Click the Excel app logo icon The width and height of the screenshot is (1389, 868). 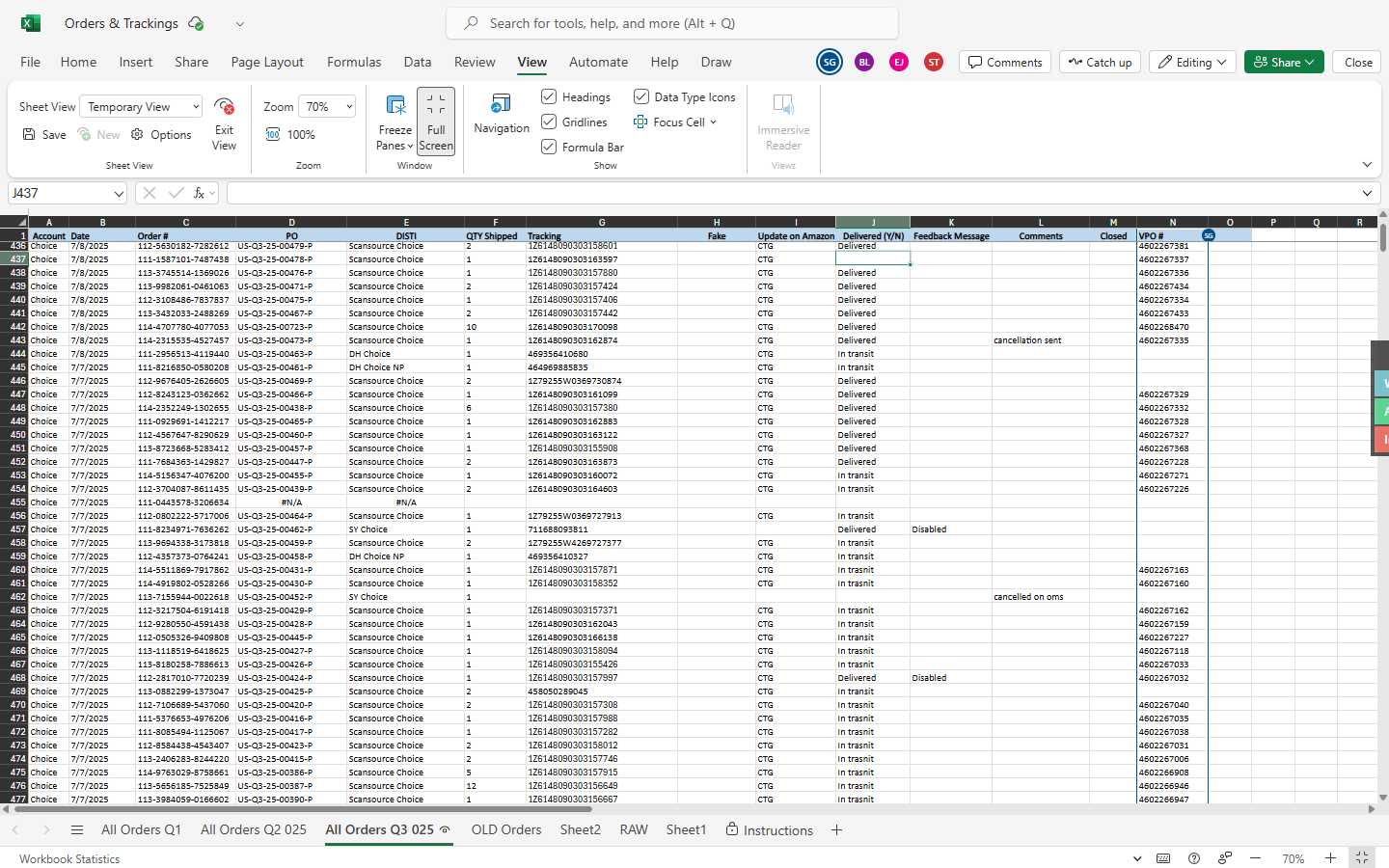[30, 23]
